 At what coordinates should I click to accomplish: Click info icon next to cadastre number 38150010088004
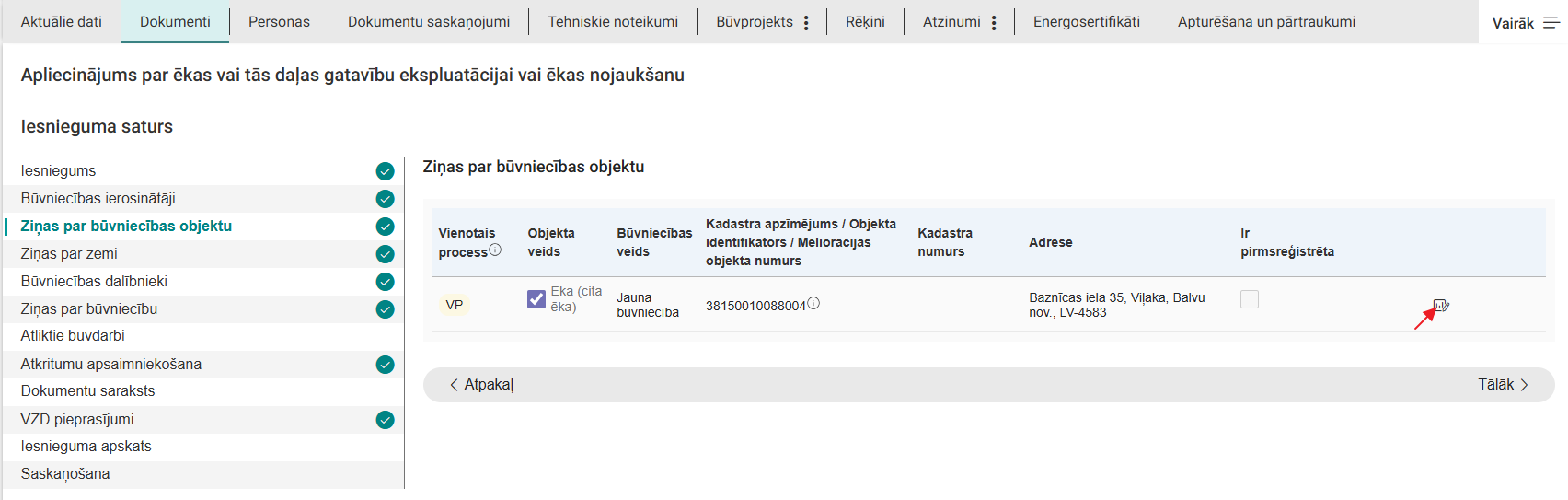point(813,303)
